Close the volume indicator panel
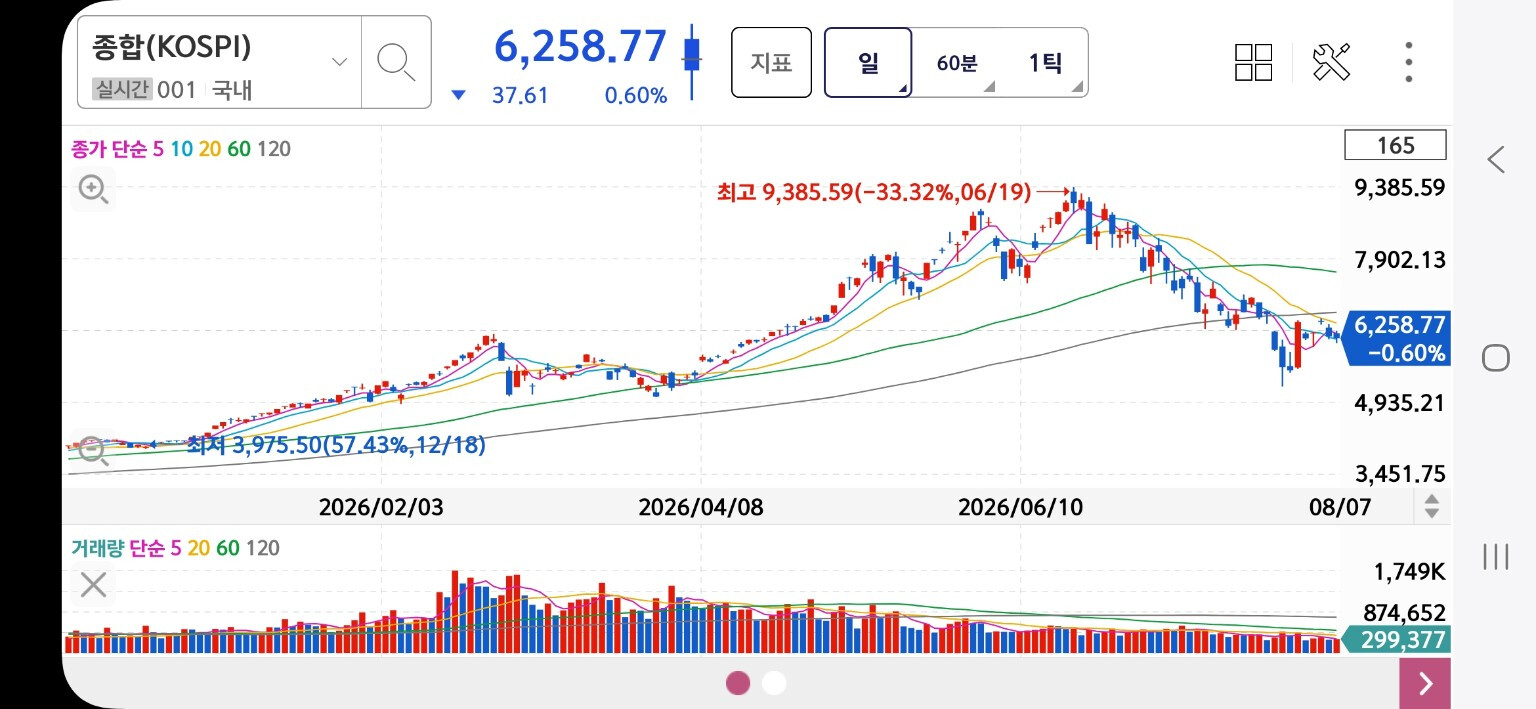1536x709 pixels. 93,585
